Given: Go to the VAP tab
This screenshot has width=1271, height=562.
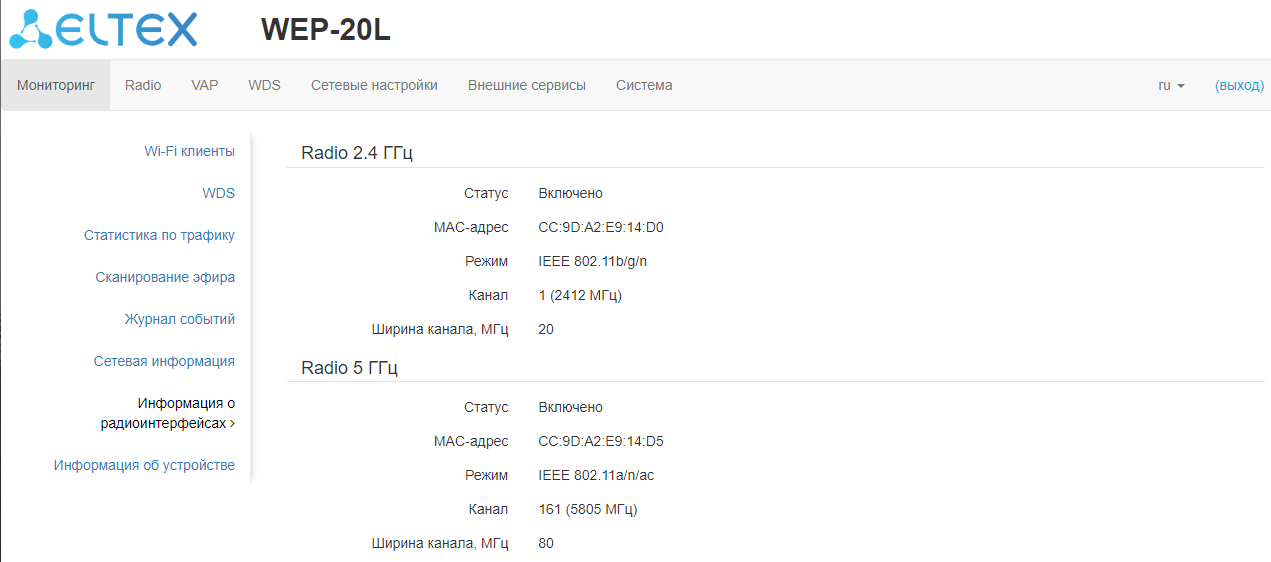Looking at the screenshot, I should tap(205, 86).
